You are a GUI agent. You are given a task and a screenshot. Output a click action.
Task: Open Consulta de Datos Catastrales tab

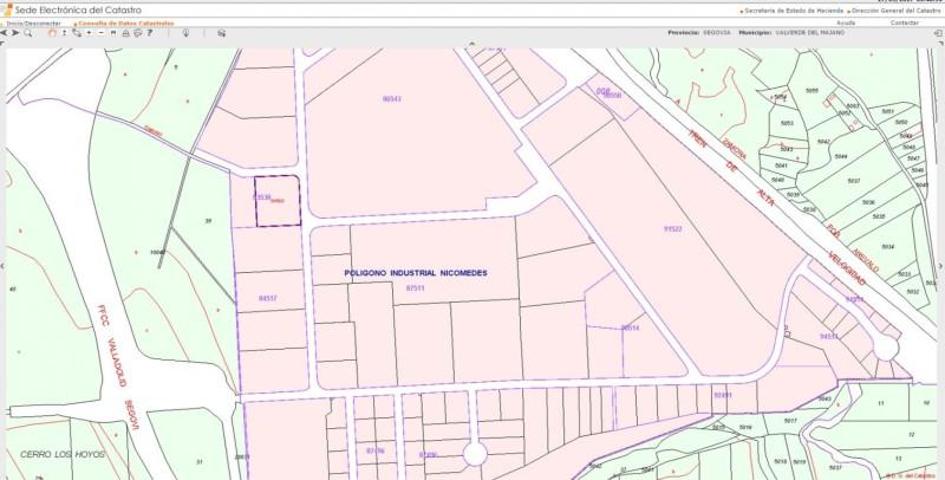click(125, 22)
